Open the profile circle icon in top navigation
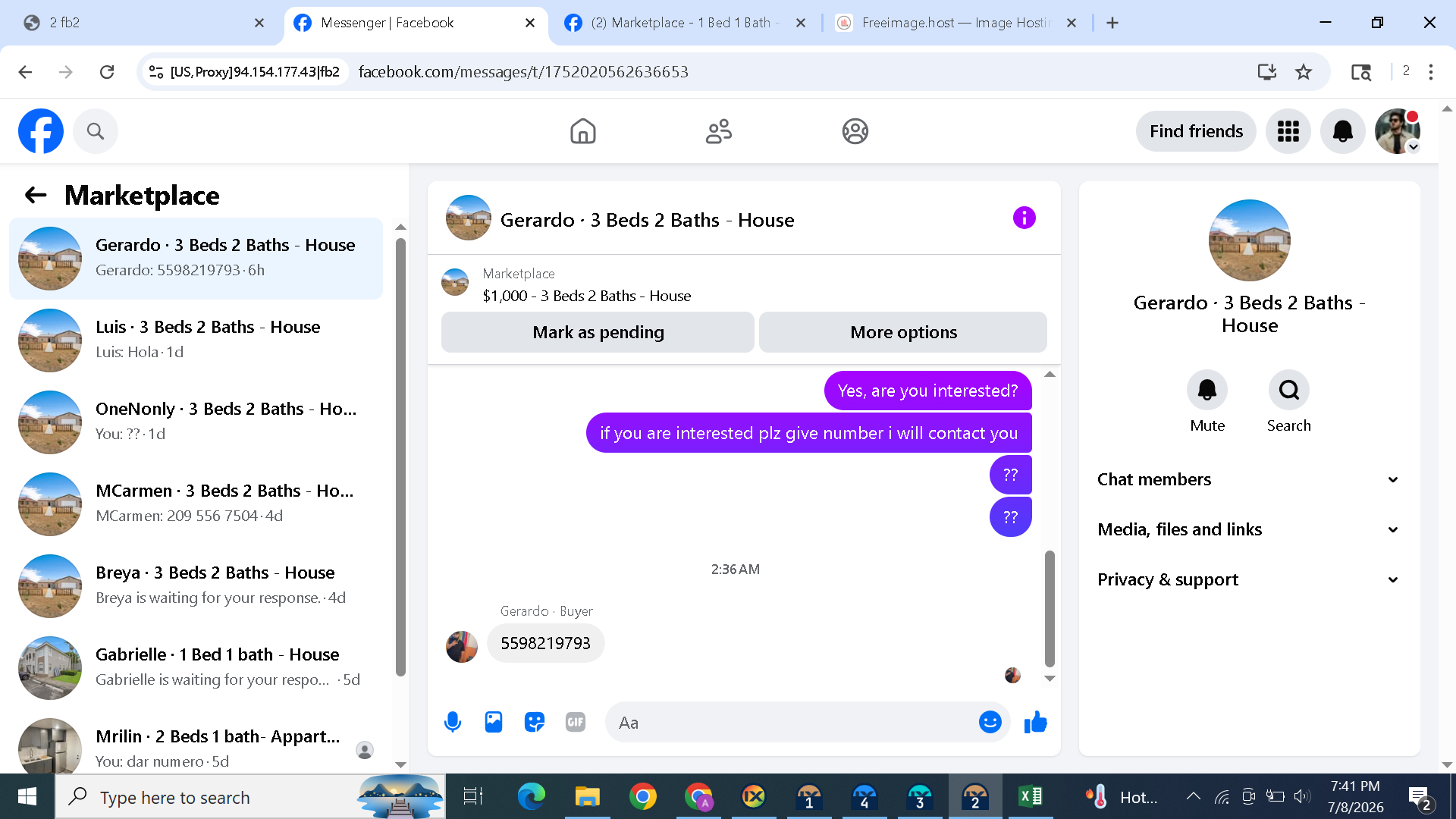Viewport: 1456px width, 819px height. point(855,131)
